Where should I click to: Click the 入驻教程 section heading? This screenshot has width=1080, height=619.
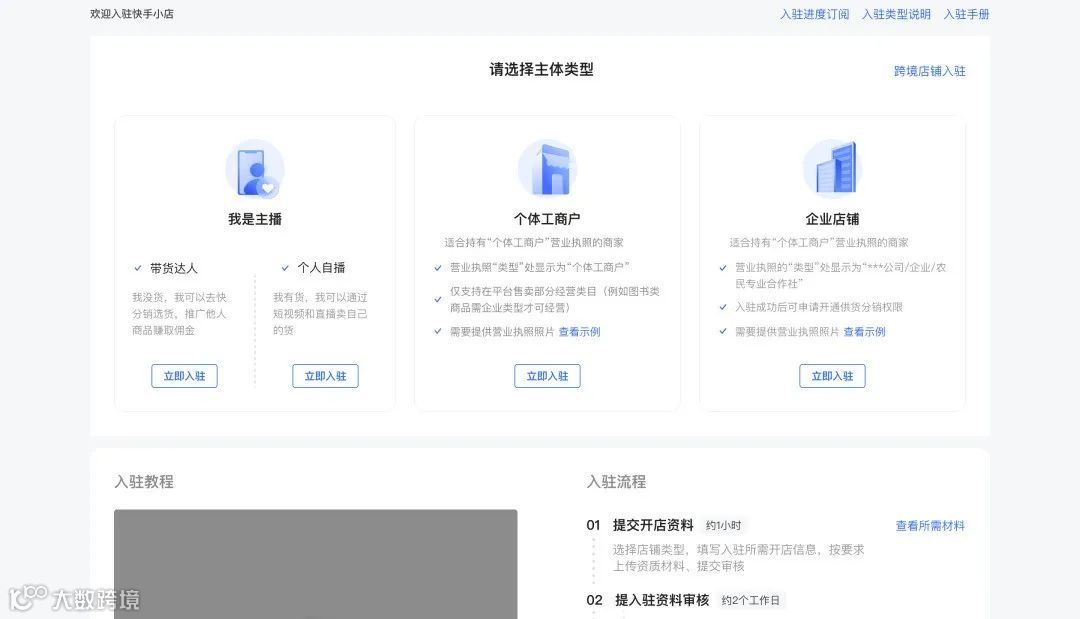click(144, 482)
